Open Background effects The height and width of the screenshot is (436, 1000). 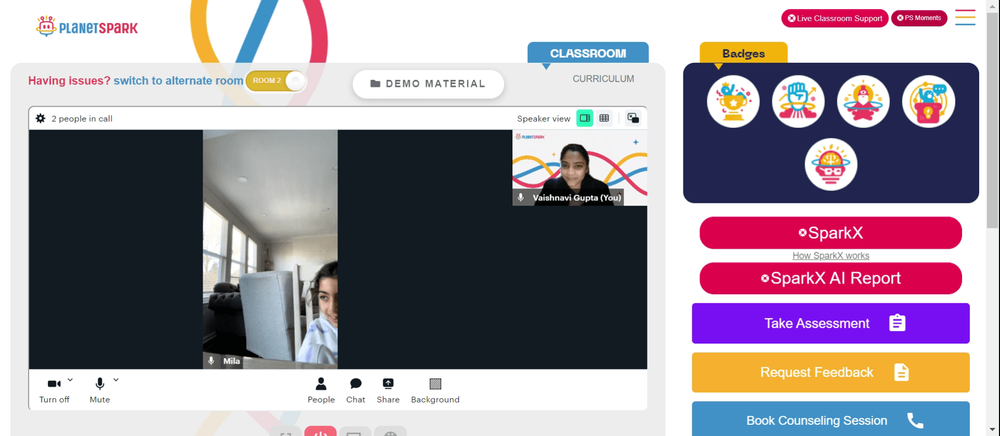click(435, 390)
